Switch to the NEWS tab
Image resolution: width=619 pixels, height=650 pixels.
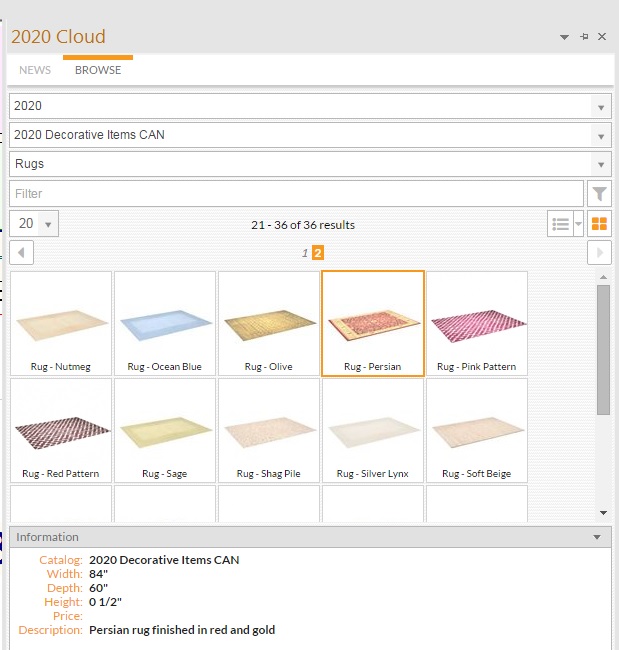click(35, 70)
